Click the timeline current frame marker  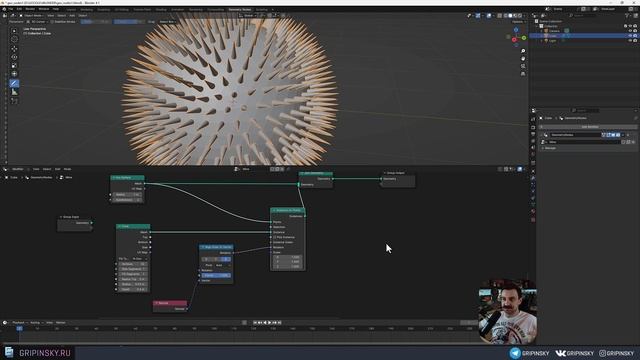pos(19,328)
